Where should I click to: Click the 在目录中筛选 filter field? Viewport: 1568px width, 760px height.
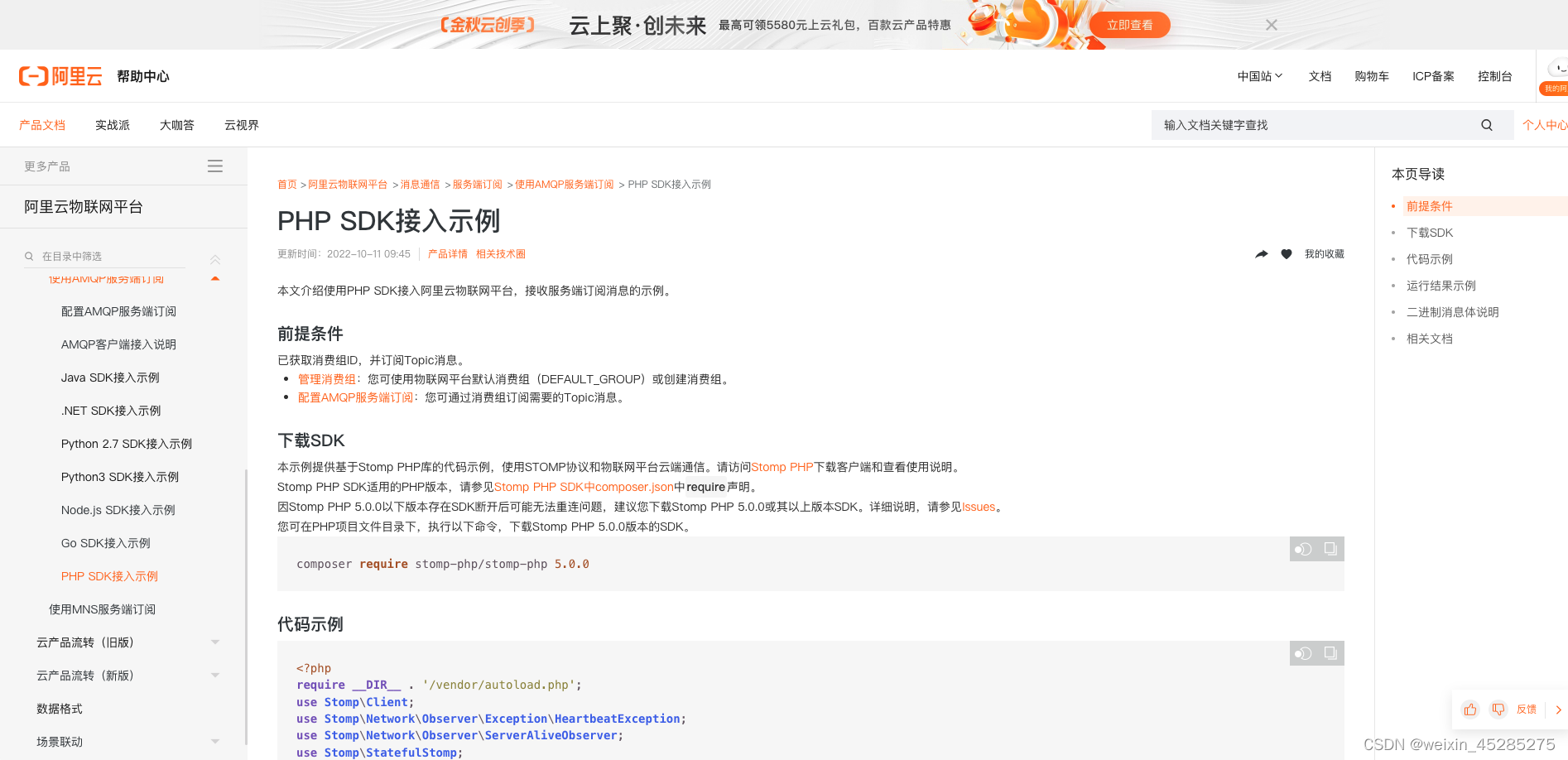point(104,257)
